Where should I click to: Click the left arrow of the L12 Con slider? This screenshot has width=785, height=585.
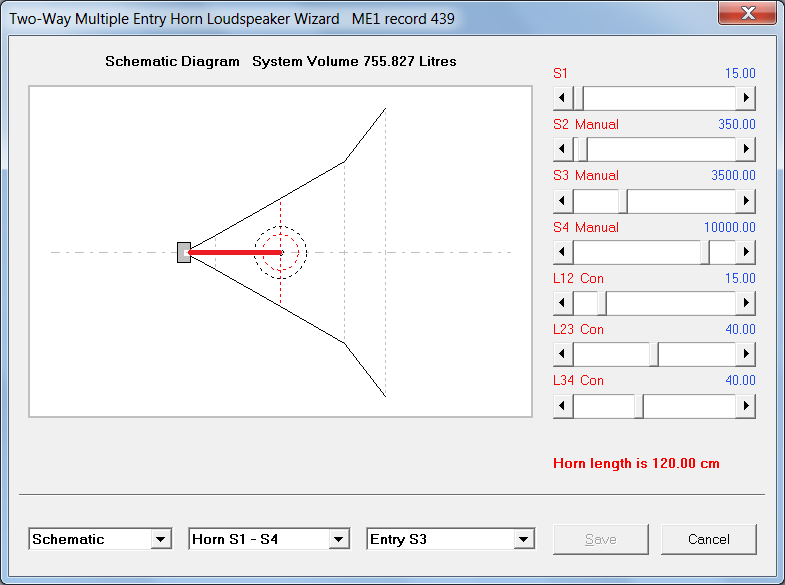[563, 303]
